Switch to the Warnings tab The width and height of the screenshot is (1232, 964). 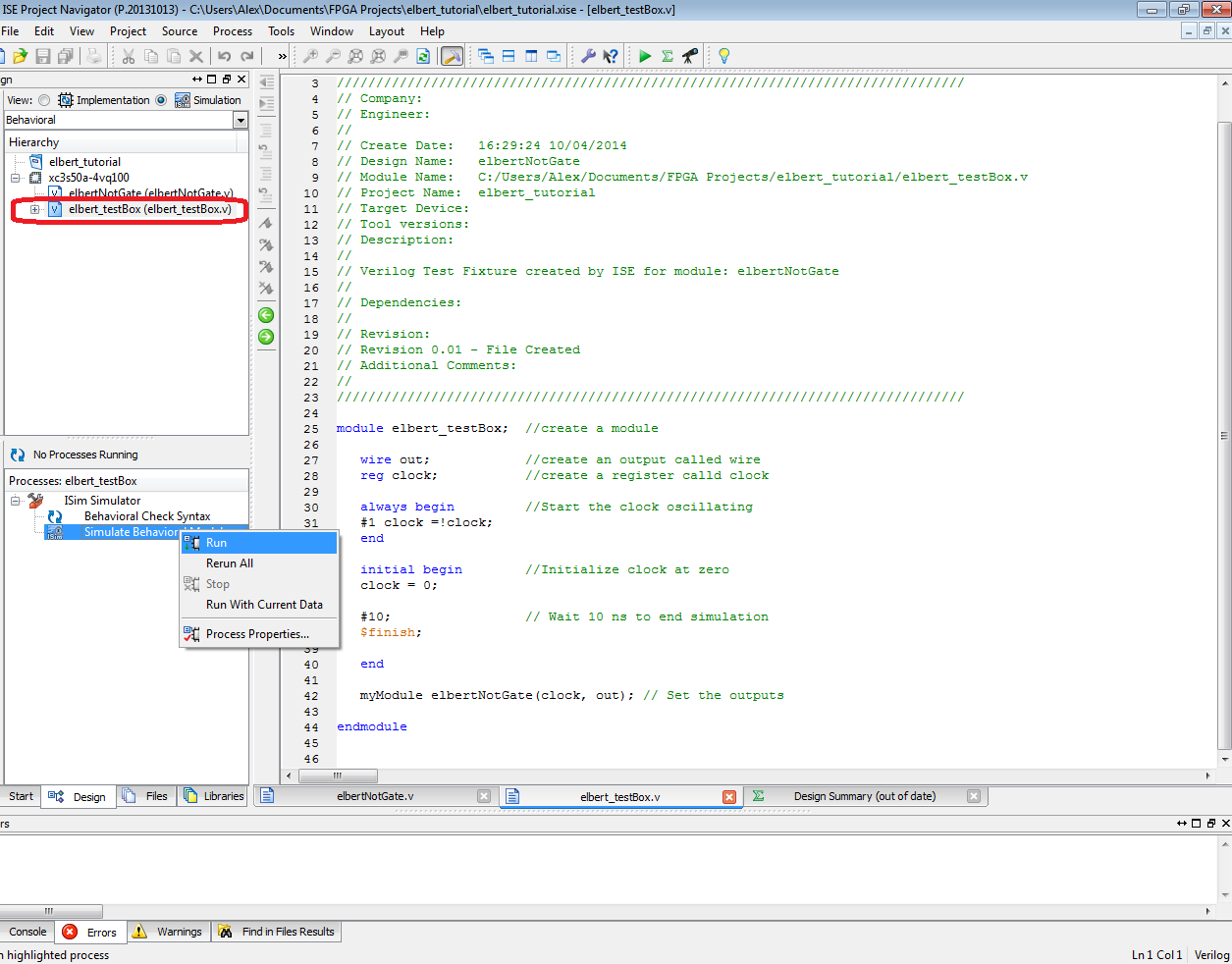168,932
